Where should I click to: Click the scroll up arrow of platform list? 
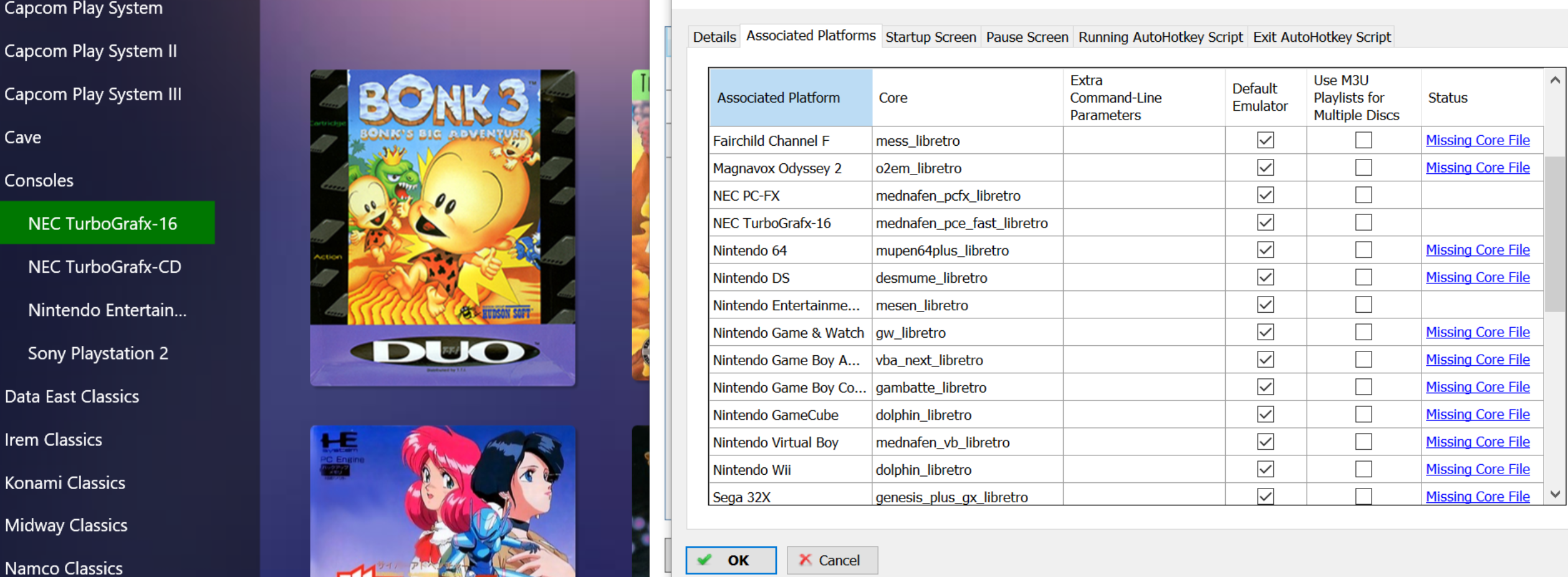pos(1555,80)
